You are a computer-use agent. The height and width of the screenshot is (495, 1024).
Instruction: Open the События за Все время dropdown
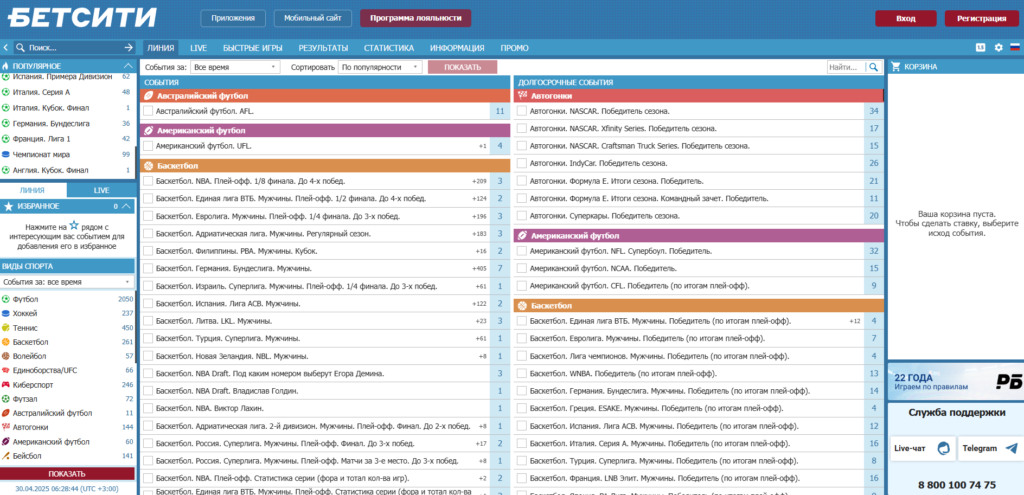235,67
